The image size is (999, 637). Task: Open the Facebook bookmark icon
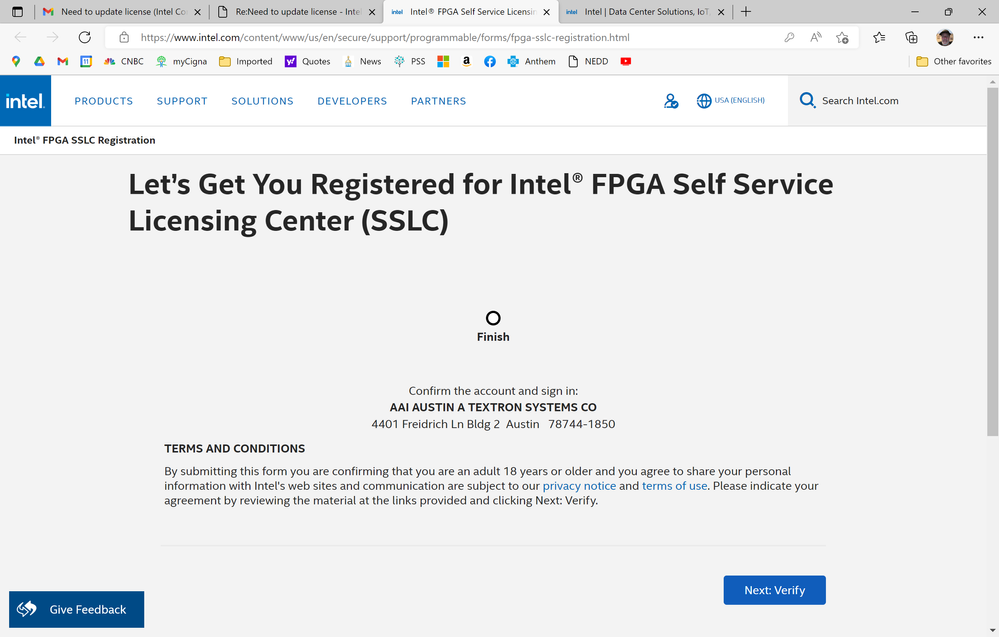pos(490,61)
